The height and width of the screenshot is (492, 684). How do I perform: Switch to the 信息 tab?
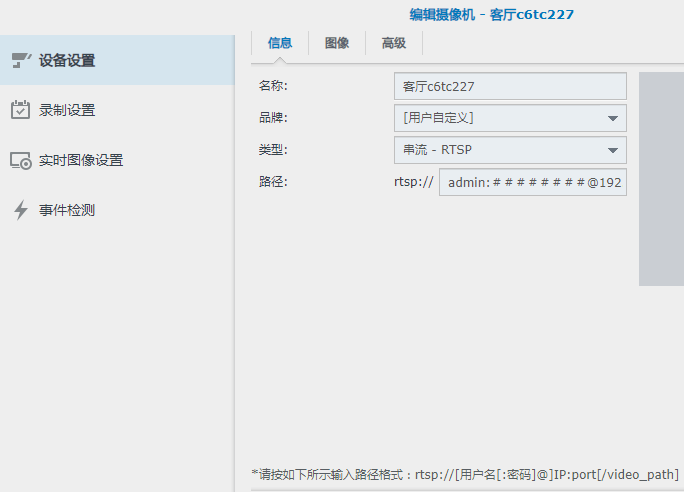coord(280,43)
